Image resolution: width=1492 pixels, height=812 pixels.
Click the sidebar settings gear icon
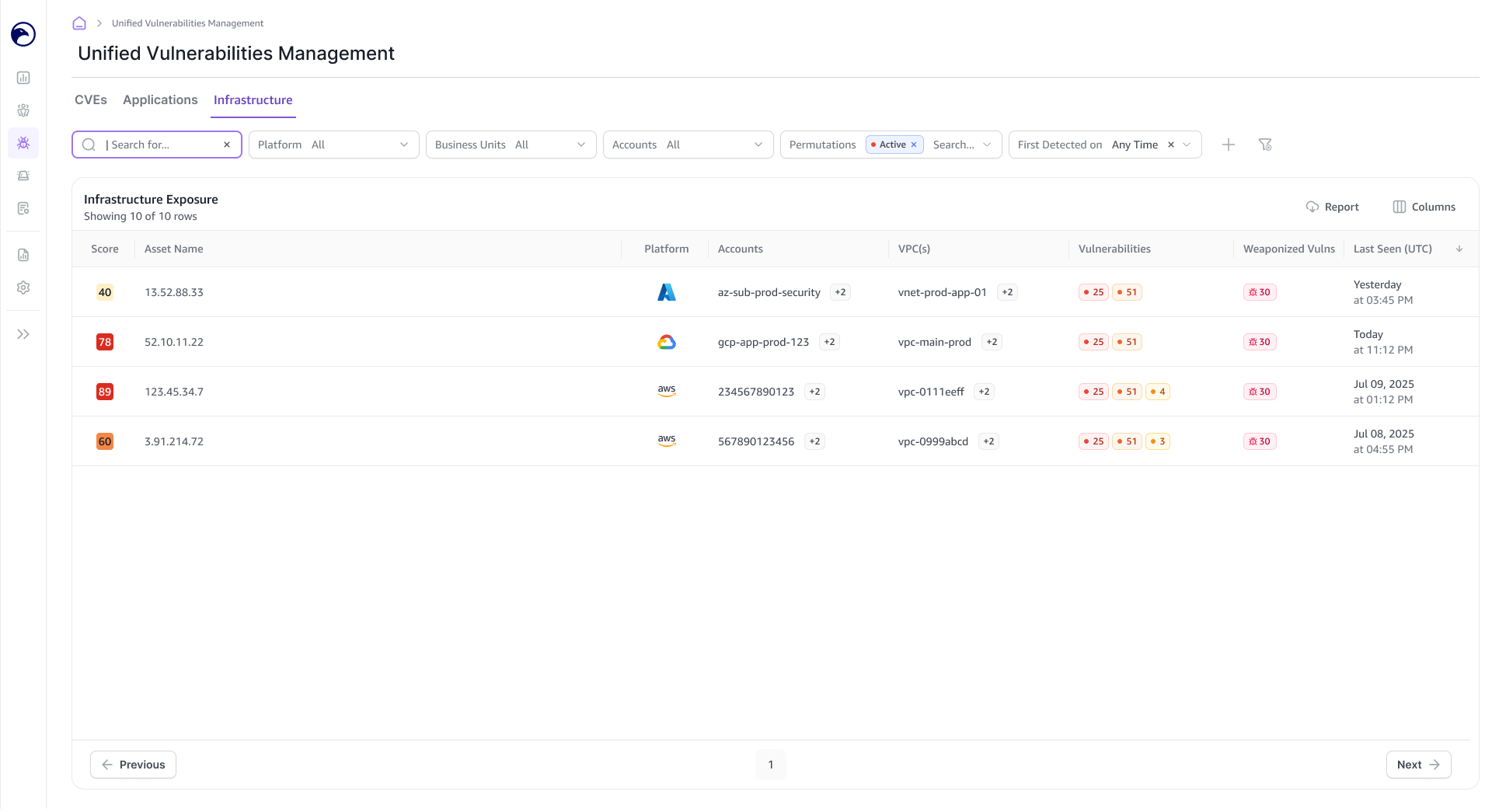pos(23,288)
